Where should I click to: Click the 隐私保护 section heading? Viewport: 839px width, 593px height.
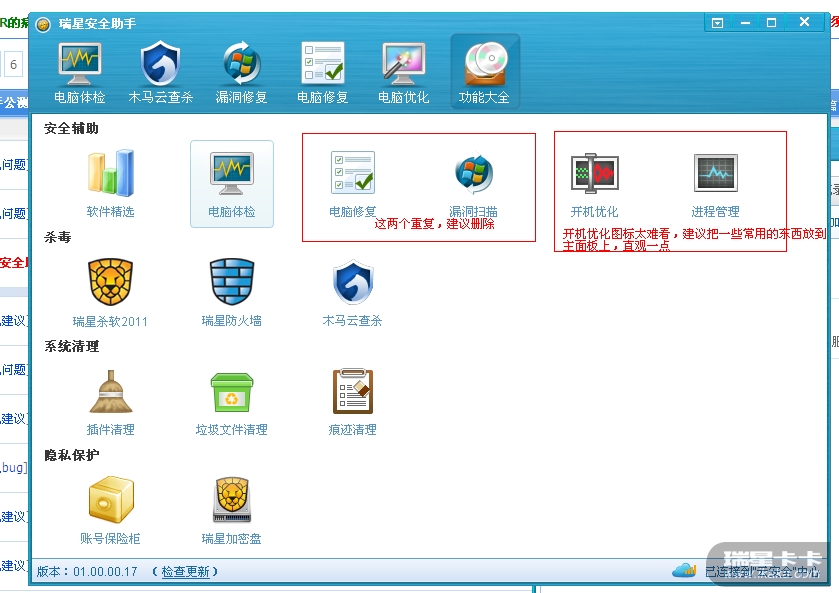(71, 455)
